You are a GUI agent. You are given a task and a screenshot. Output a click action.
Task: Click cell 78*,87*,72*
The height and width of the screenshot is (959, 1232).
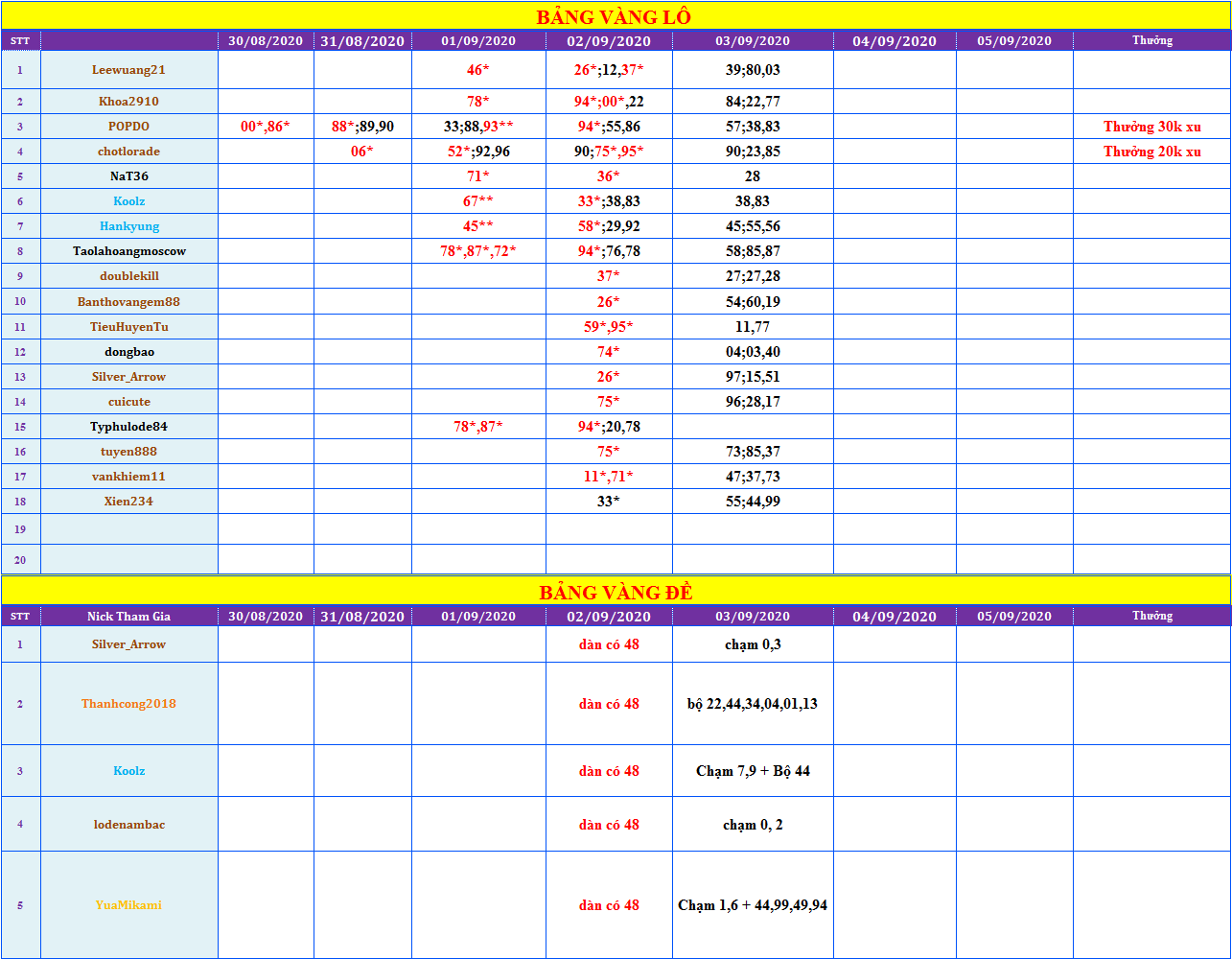(478, 251)
